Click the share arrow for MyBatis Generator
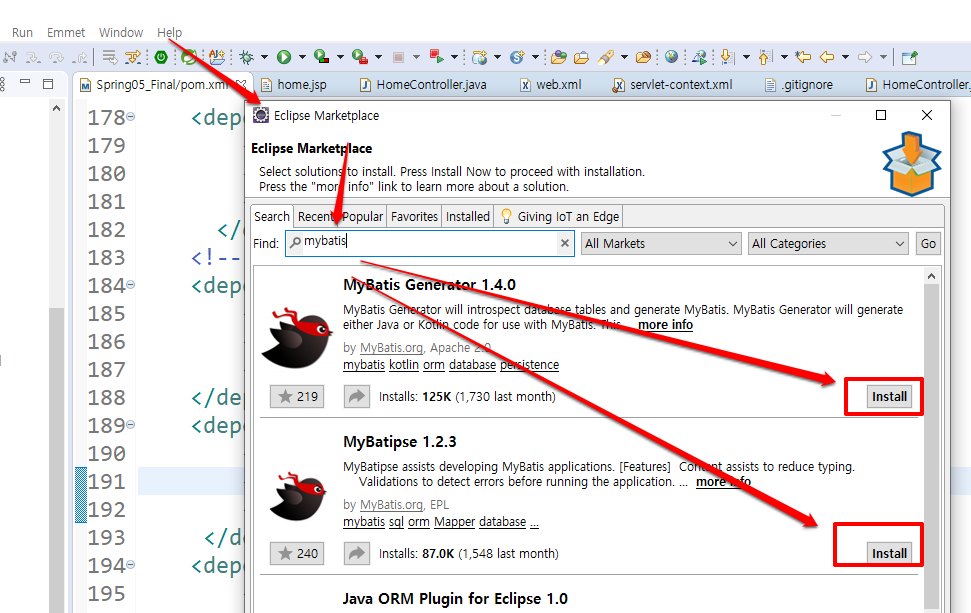Screen dimensions: 971x613 tap(357, 397)
